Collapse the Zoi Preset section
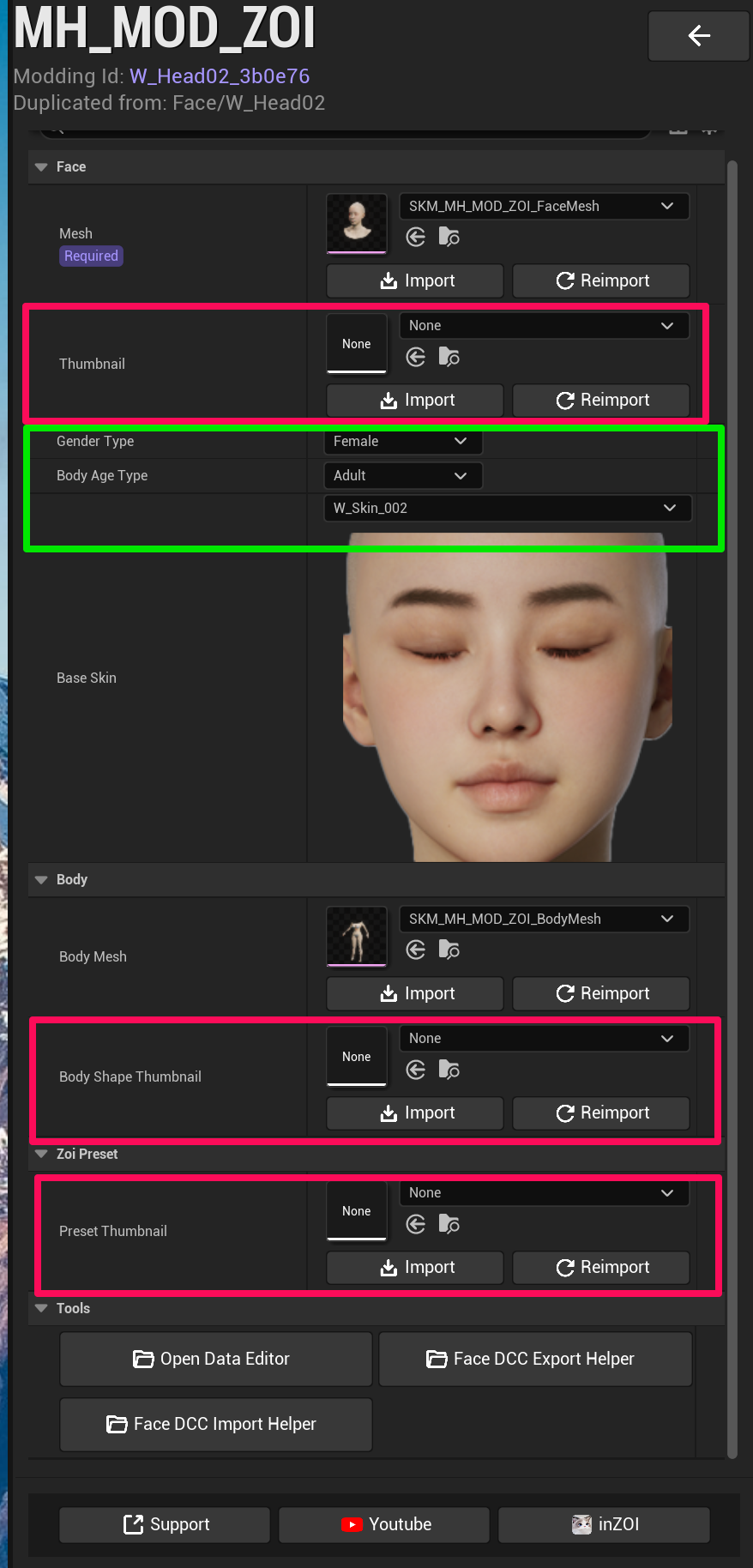The height and width of the screenshot is (1568, 753). tap(41, 1155)
